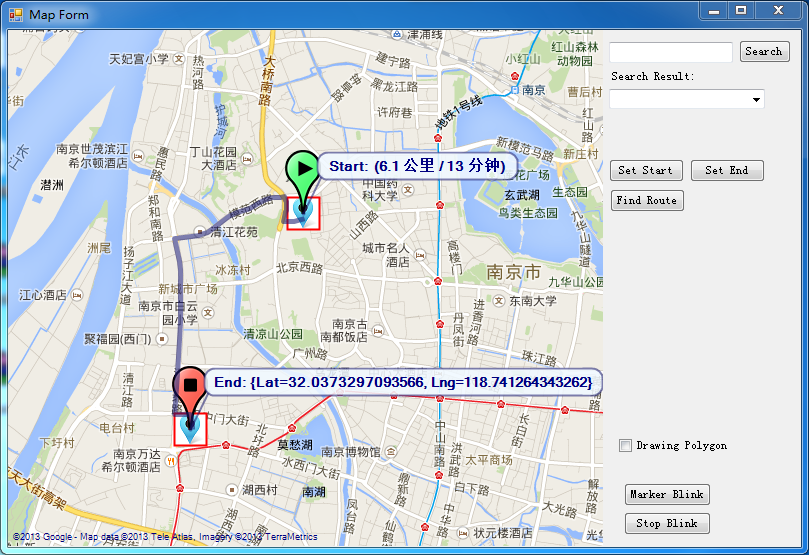Viewport: 809px width, 555px height.
Task: Click the 莫愁湖 lake label
Action: 295,444
